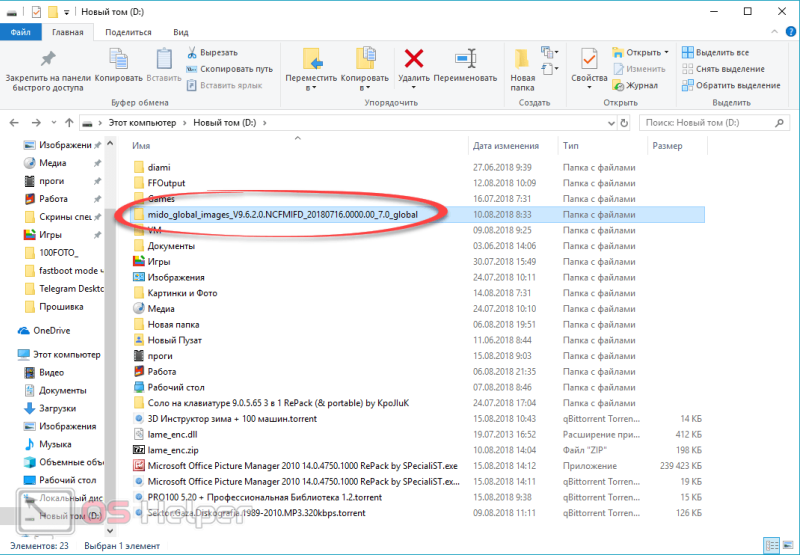Expand the address bar history dropdown
800x555 pixels.
[611, 123]
